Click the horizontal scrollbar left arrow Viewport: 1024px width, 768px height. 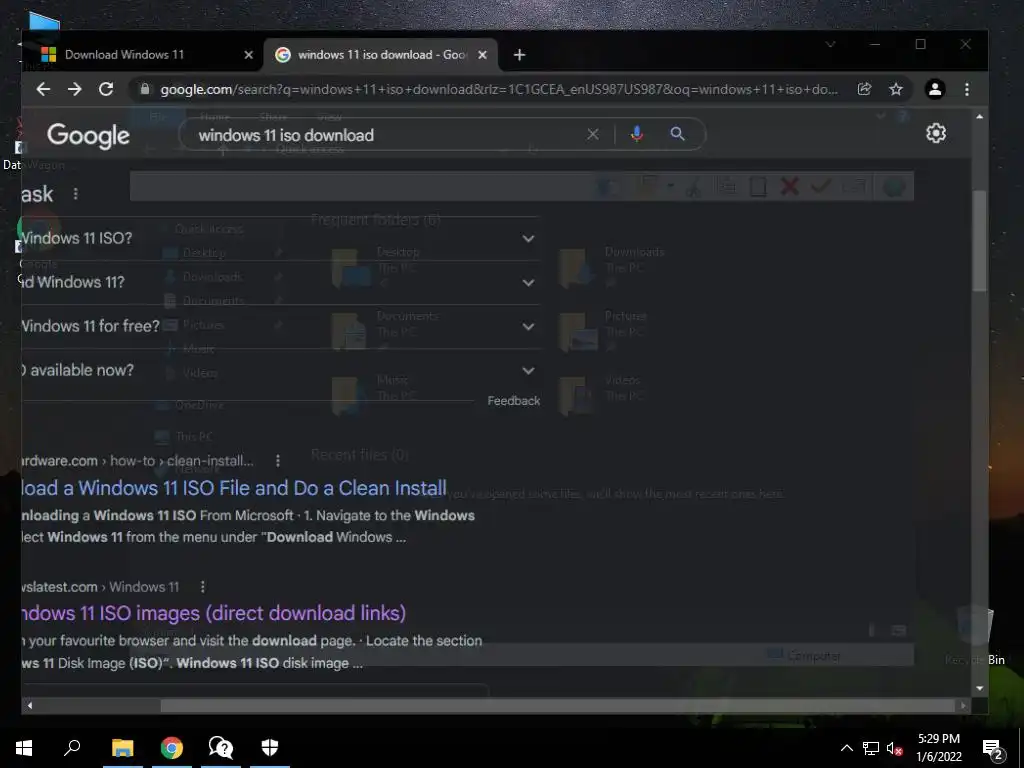click(29, 705)
